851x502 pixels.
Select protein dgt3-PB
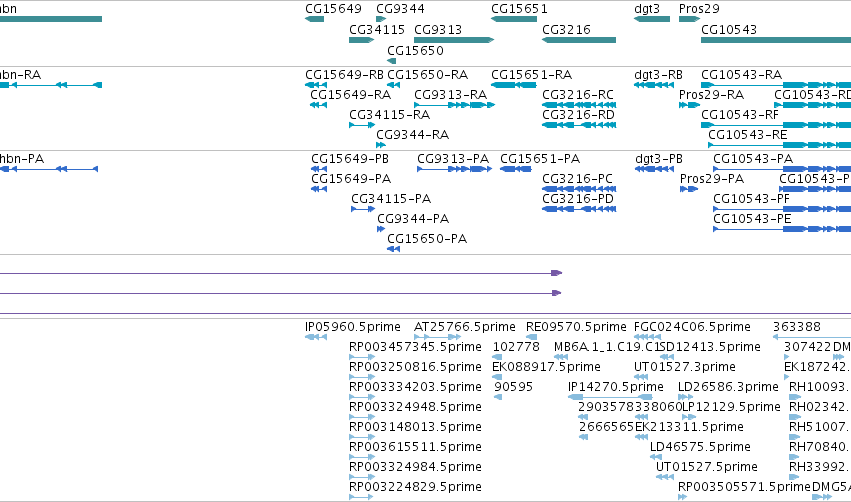[659, 158]
